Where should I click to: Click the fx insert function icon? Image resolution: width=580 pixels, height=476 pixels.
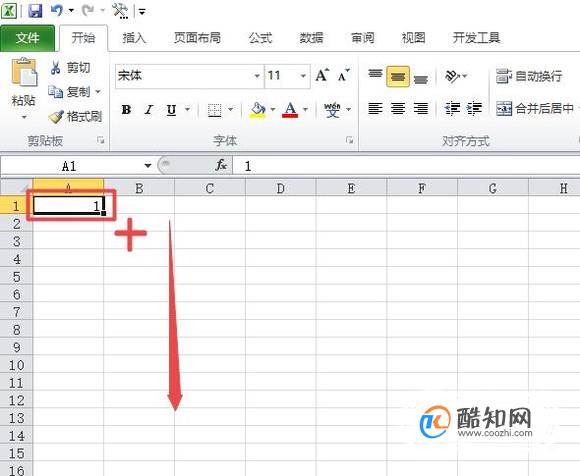(221, 165)
